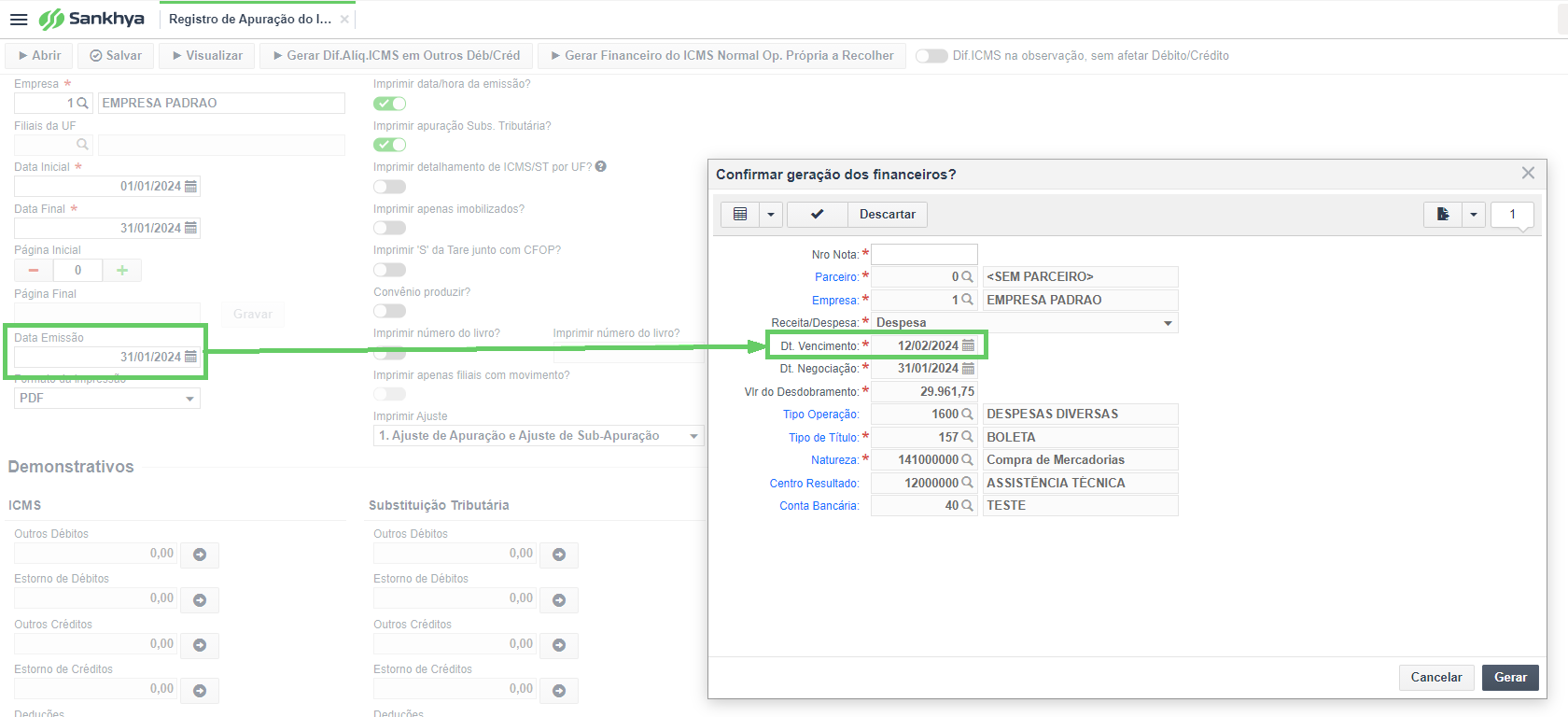Click the Descartar button
This screenshot has width=1568, height=717.
(888, 214)
